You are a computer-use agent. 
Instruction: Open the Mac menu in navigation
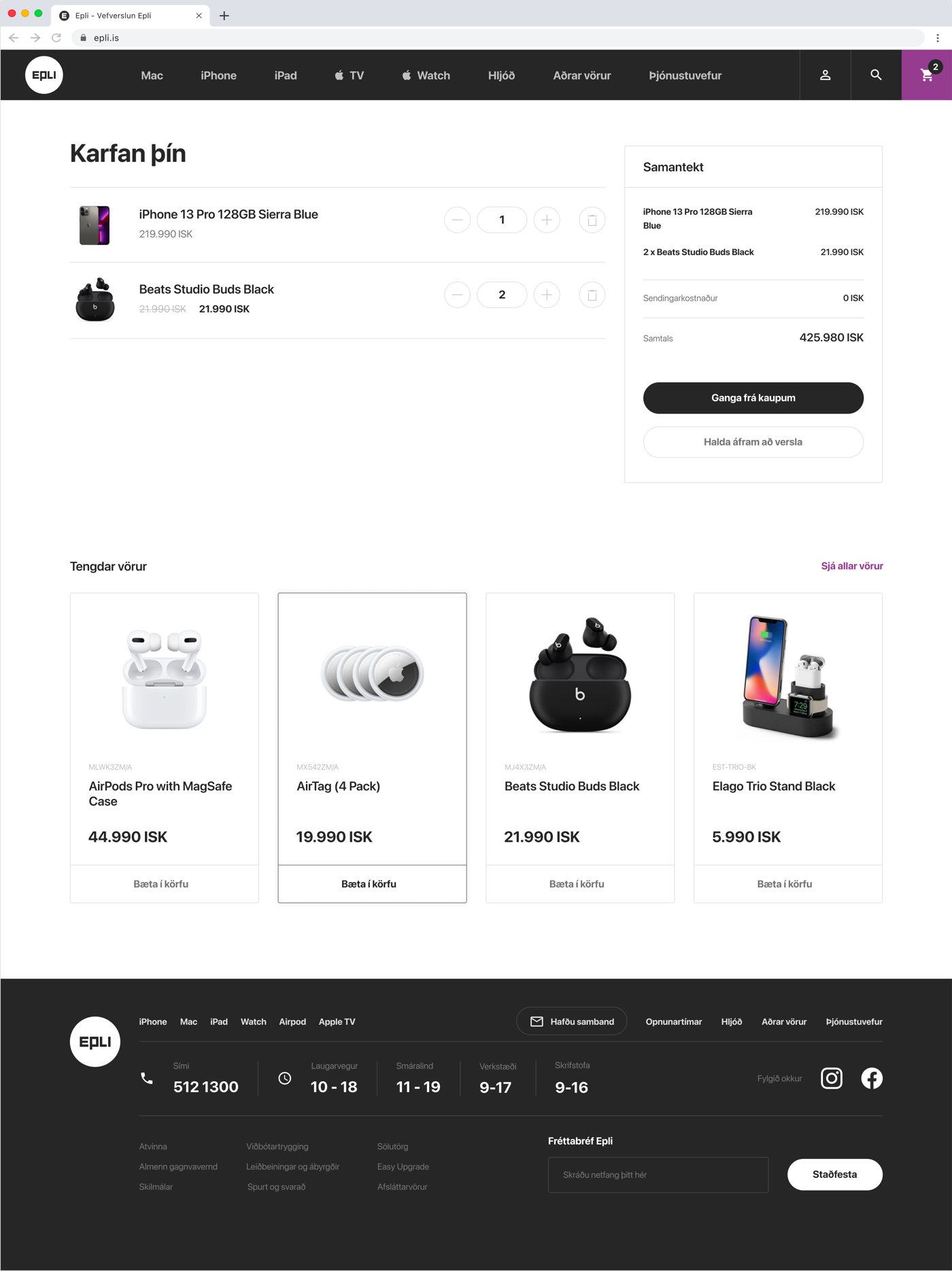point(152,75)
